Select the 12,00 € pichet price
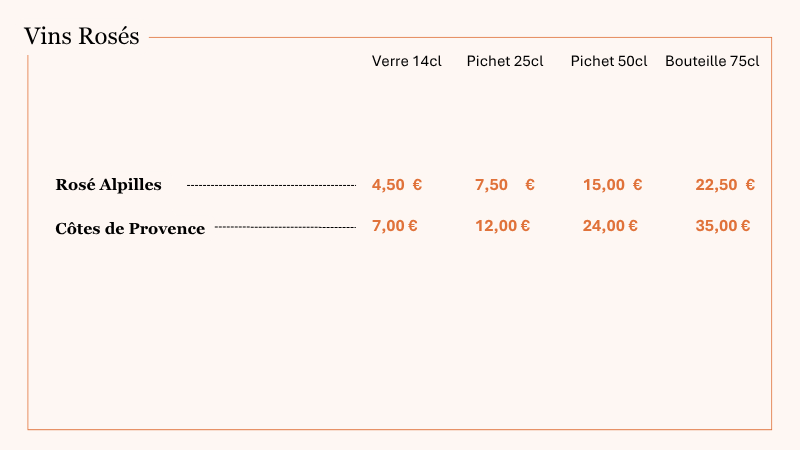This screenshot has width=800, height=450. pyautogui.click(x=503, y=226)
